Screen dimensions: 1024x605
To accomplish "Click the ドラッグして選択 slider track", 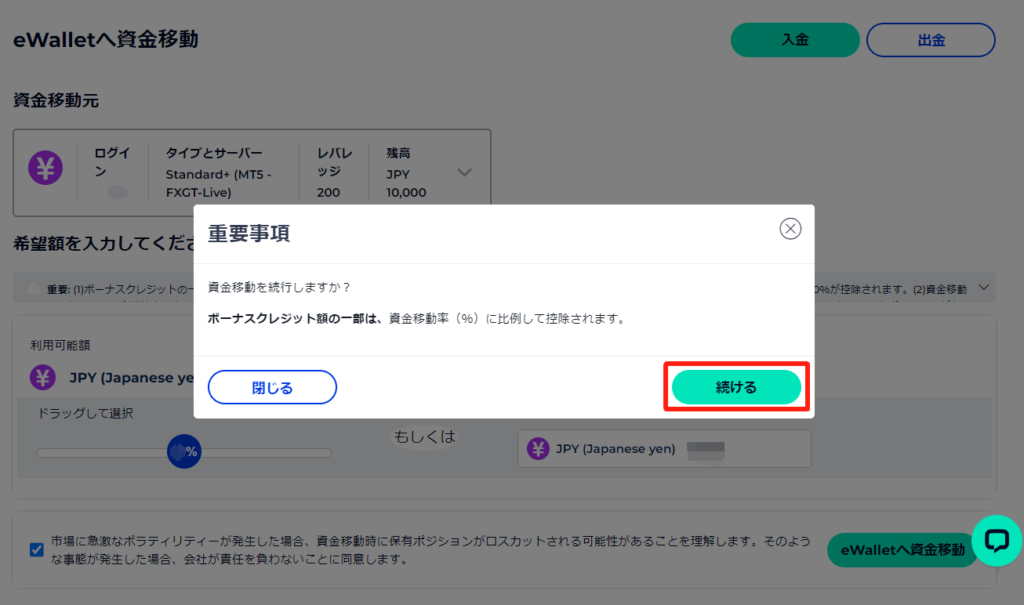I will (x=270, y=453).
